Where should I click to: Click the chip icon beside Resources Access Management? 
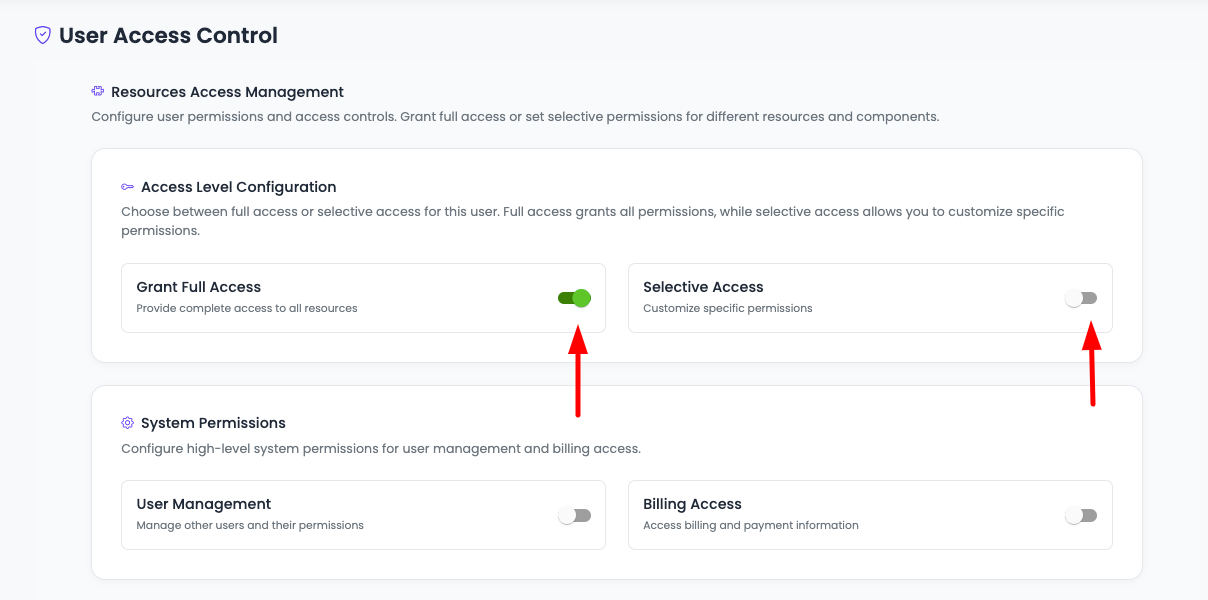98,92
